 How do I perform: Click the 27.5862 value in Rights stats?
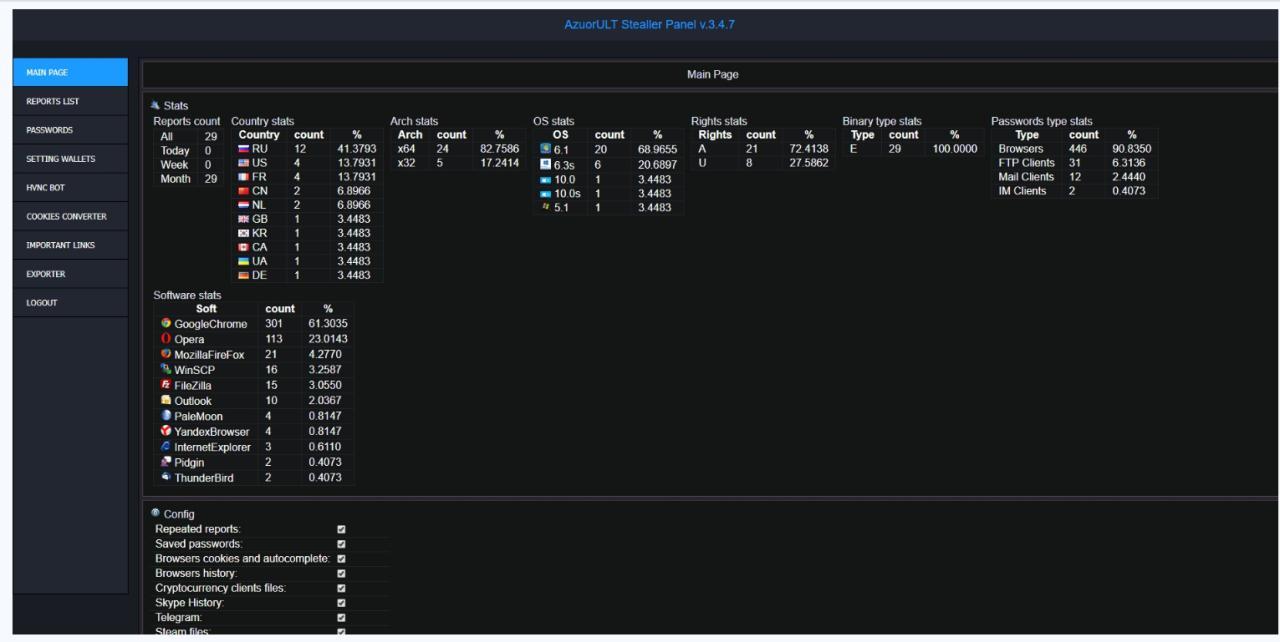click(x=808, y=163)
